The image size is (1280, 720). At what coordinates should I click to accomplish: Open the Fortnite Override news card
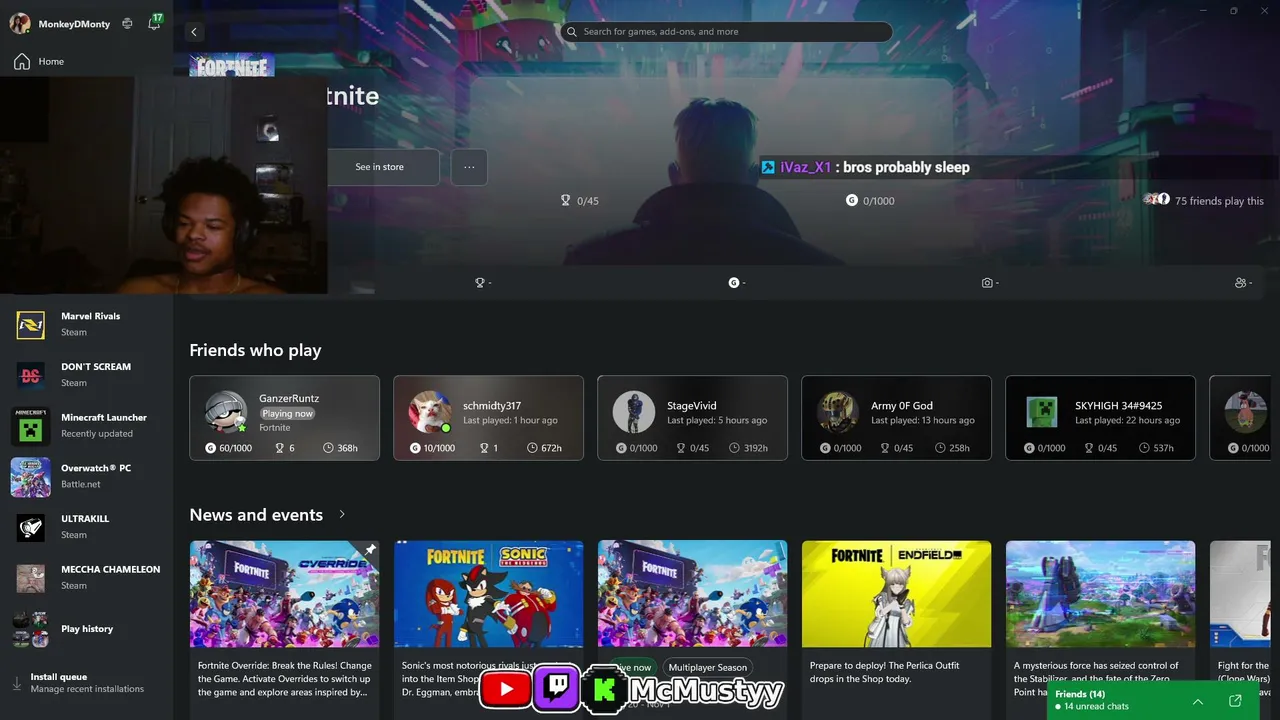(x=285, y=630)
